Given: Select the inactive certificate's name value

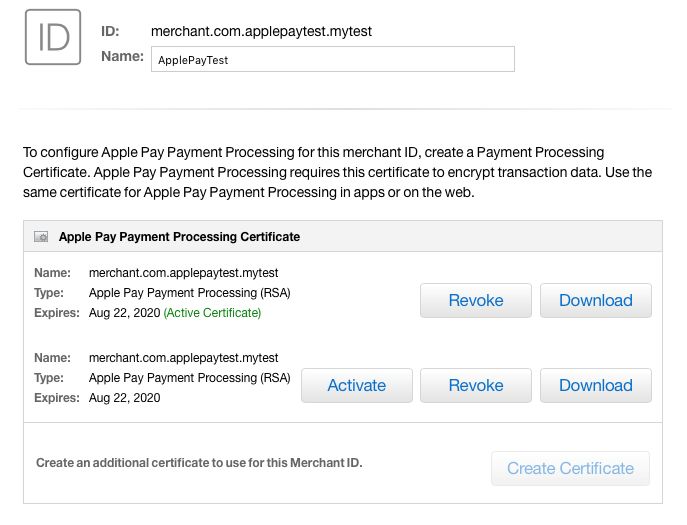Looking at the screenshot, I should pos(183,357).
